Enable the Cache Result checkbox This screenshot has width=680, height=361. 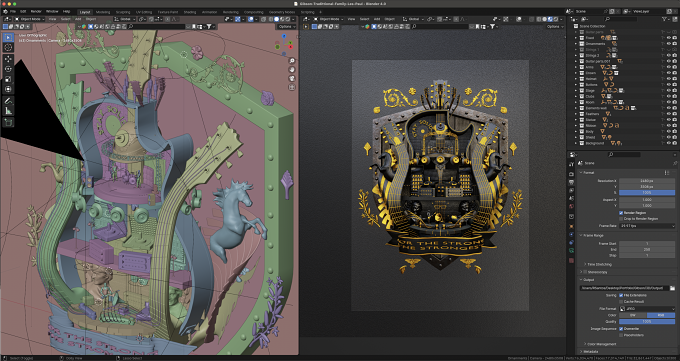[x=621, y=301]
